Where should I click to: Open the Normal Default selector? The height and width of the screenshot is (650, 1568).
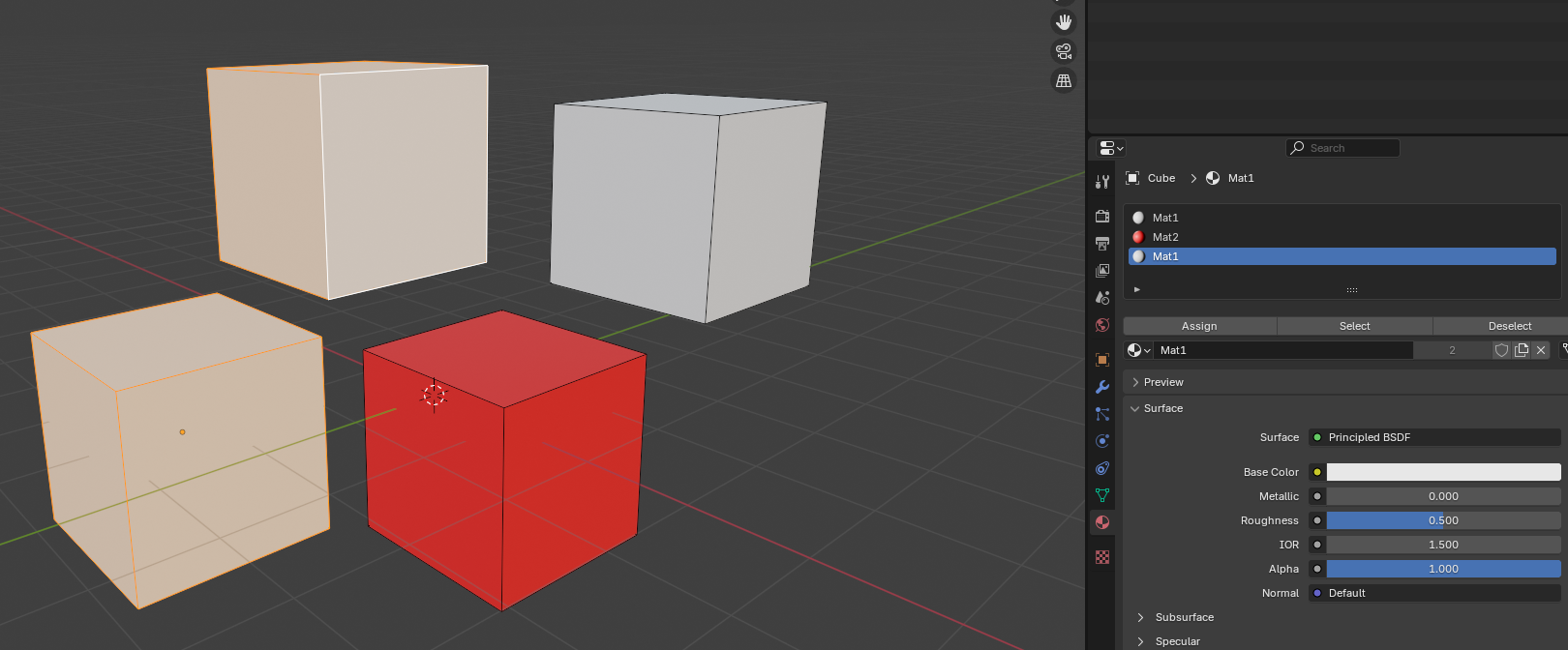tap(1434, 593)
